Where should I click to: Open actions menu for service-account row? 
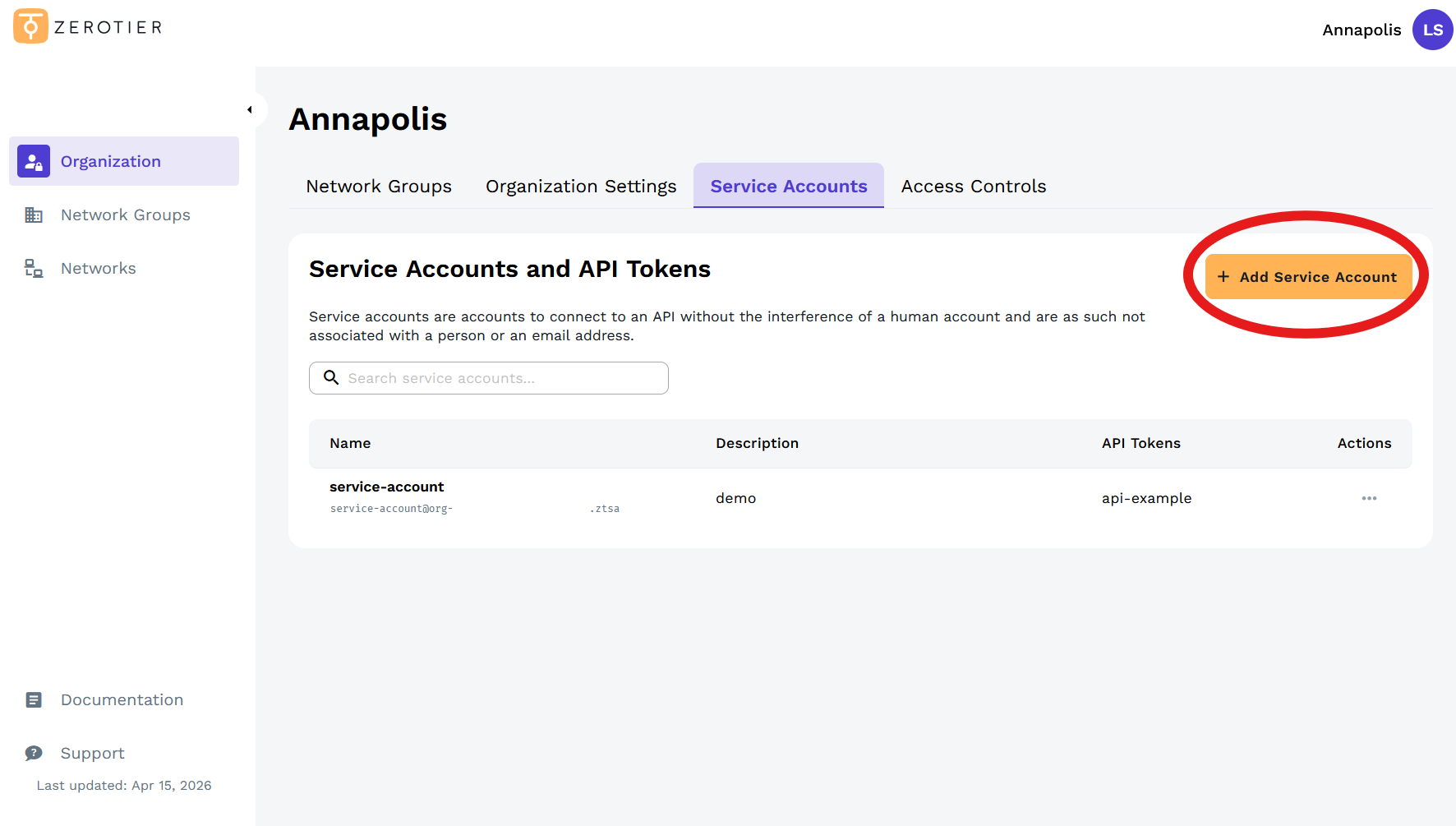coord(1369,498)
